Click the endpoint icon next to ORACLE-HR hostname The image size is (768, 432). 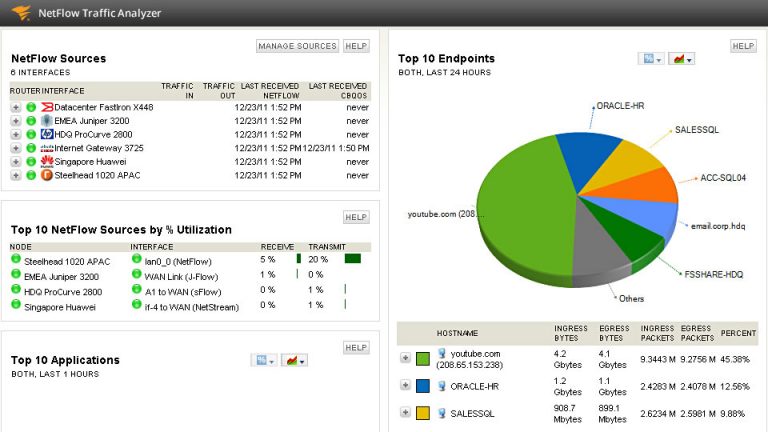pos(442,386)
